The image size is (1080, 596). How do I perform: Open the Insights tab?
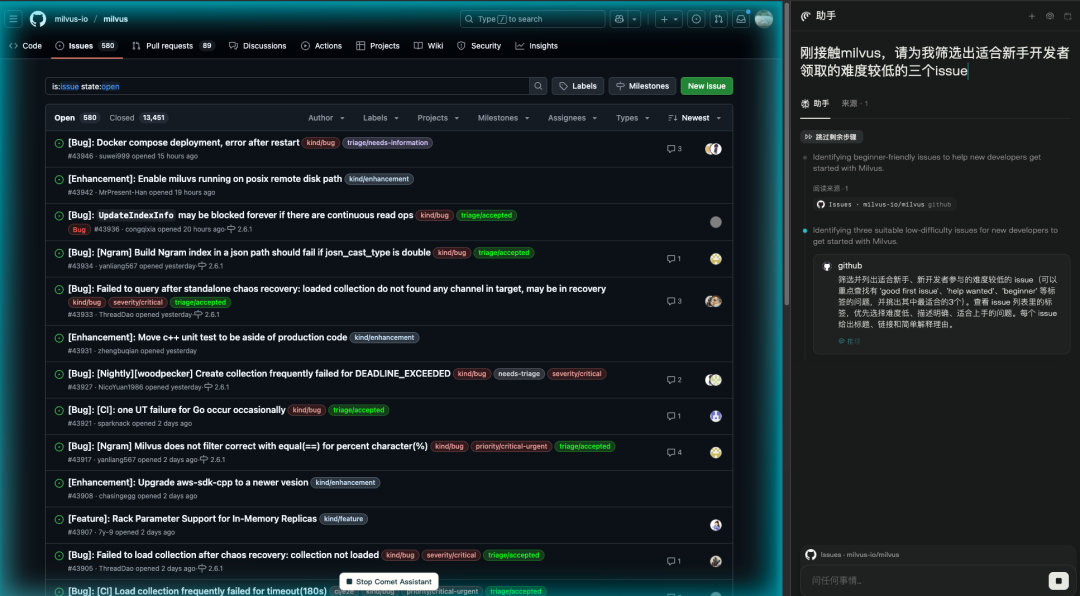coord(537,46)
